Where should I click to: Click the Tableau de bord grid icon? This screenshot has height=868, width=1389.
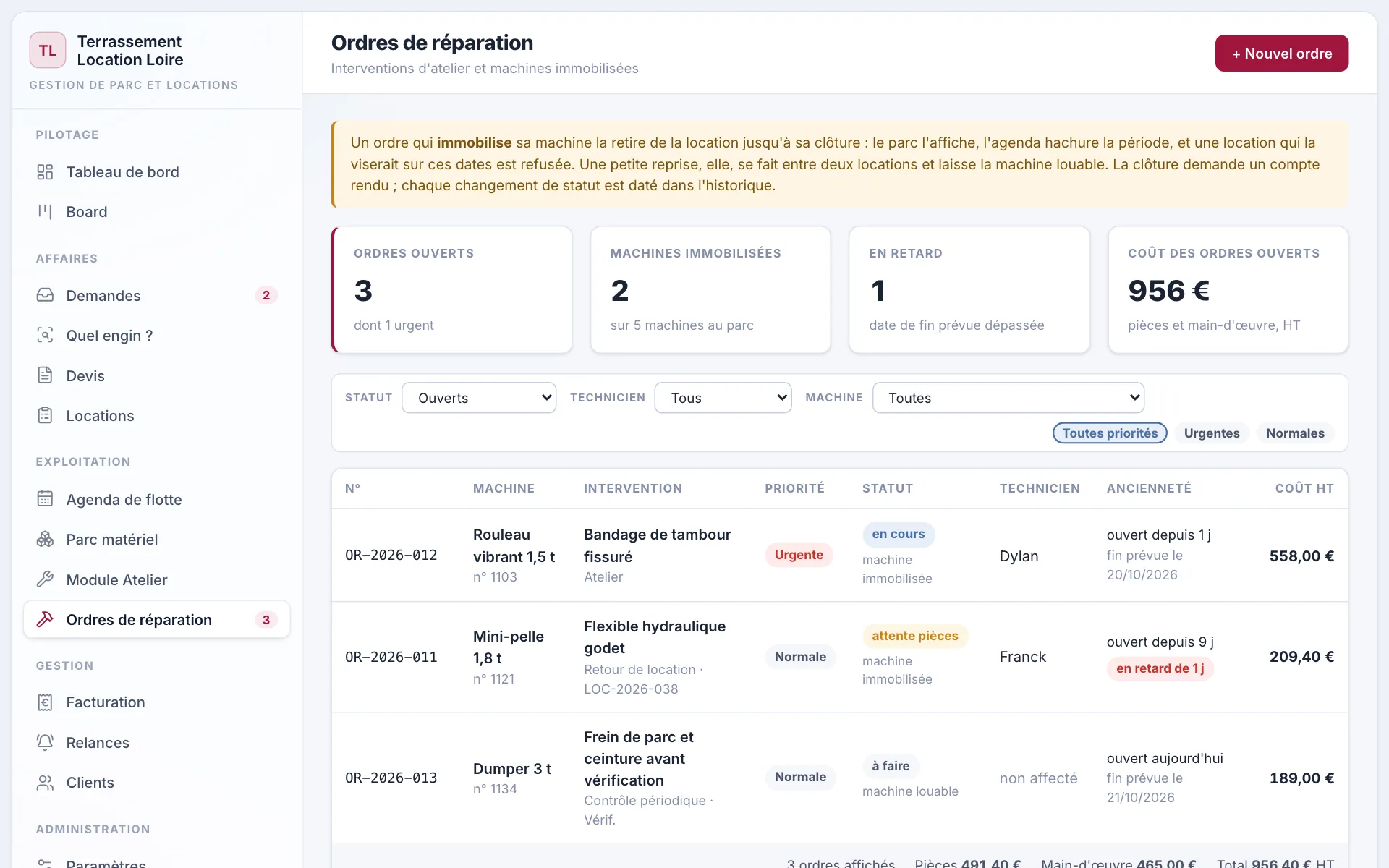(45, 172)
